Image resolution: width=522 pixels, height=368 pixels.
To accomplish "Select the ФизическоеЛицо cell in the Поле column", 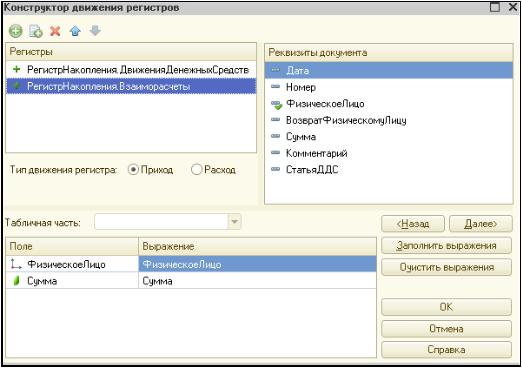I will coord(72,264).
